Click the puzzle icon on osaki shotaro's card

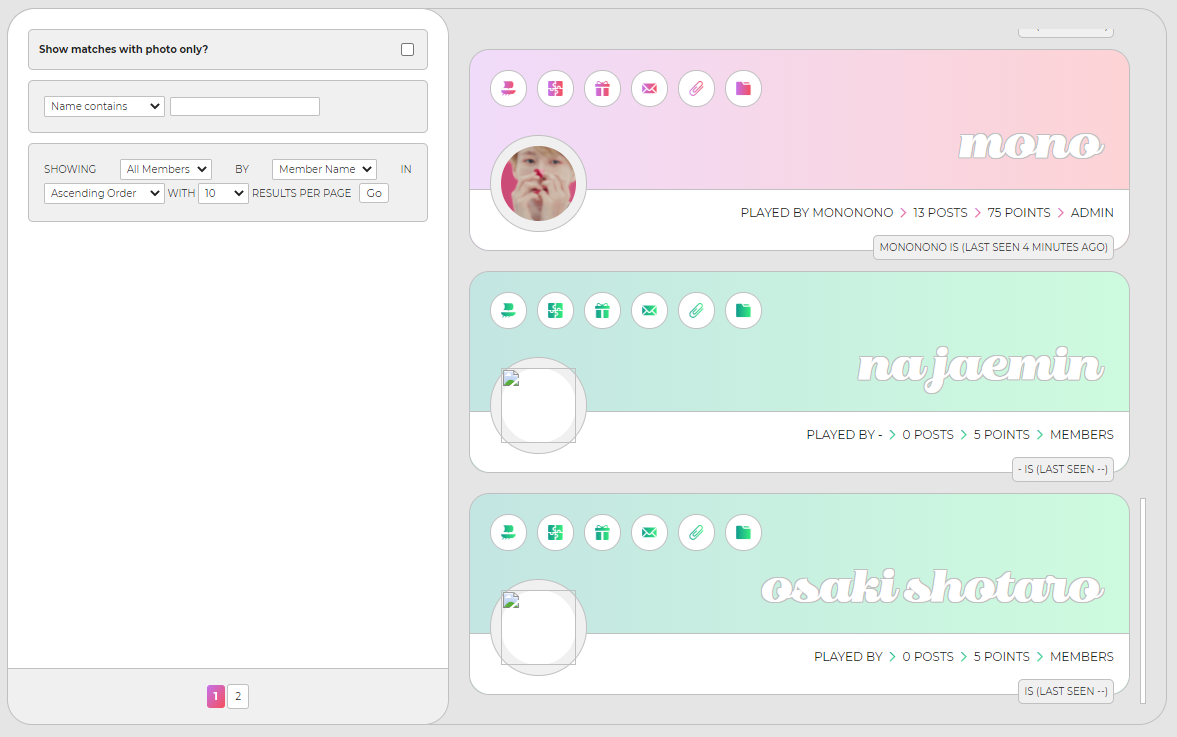tap(555, 533)
